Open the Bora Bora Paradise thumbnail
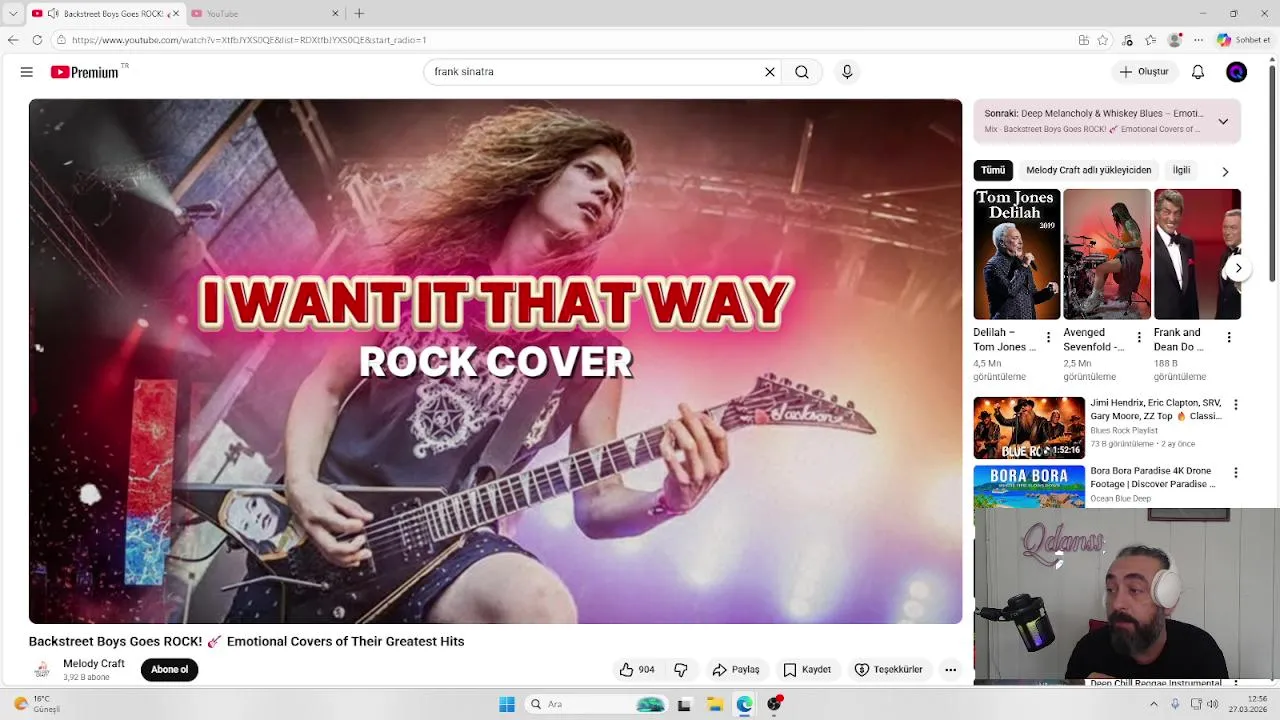 (x=1029, y=487)
